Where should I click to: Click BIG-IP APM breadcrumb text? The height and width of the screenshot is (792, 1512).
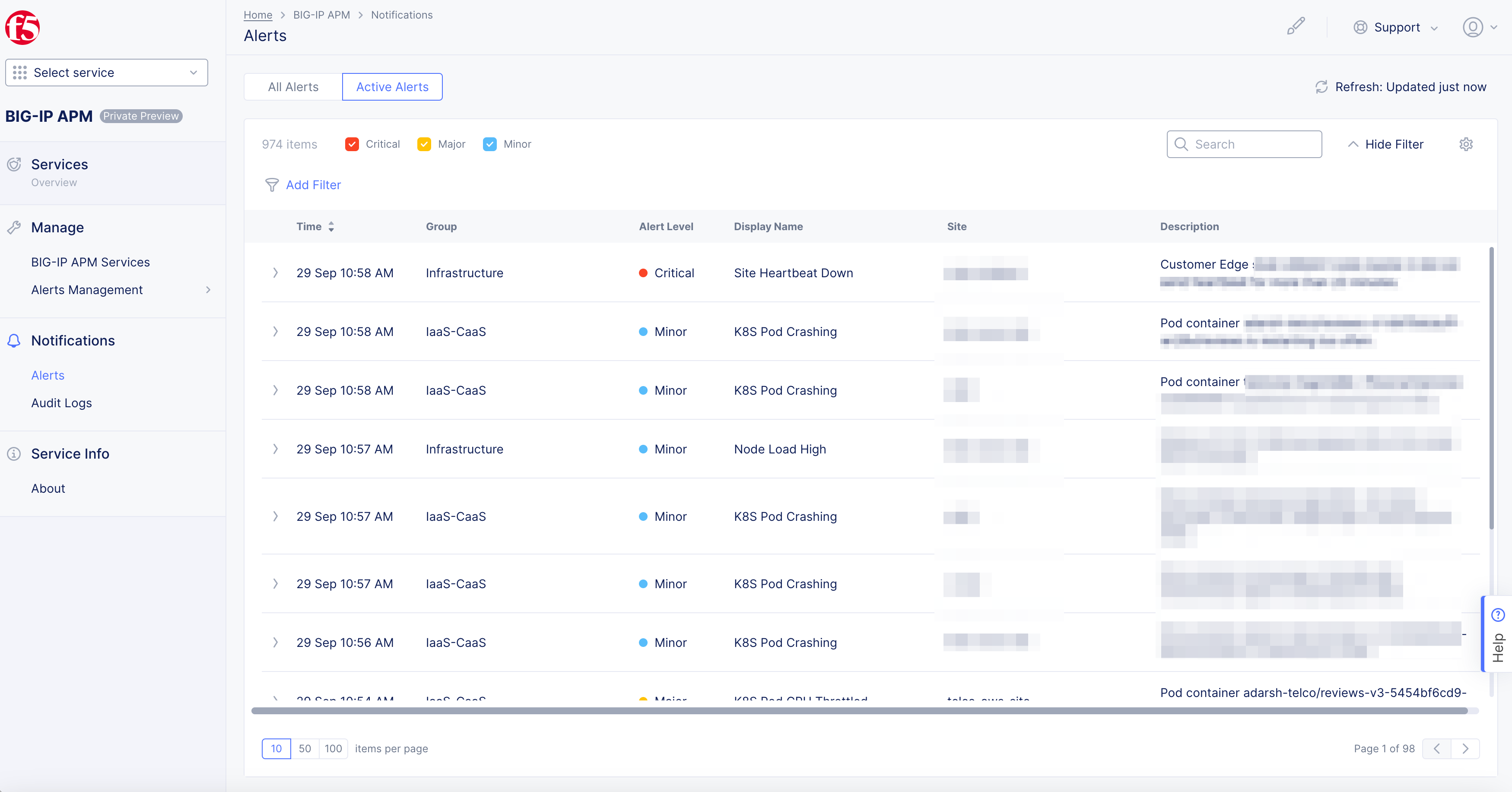tap(321, 15)
